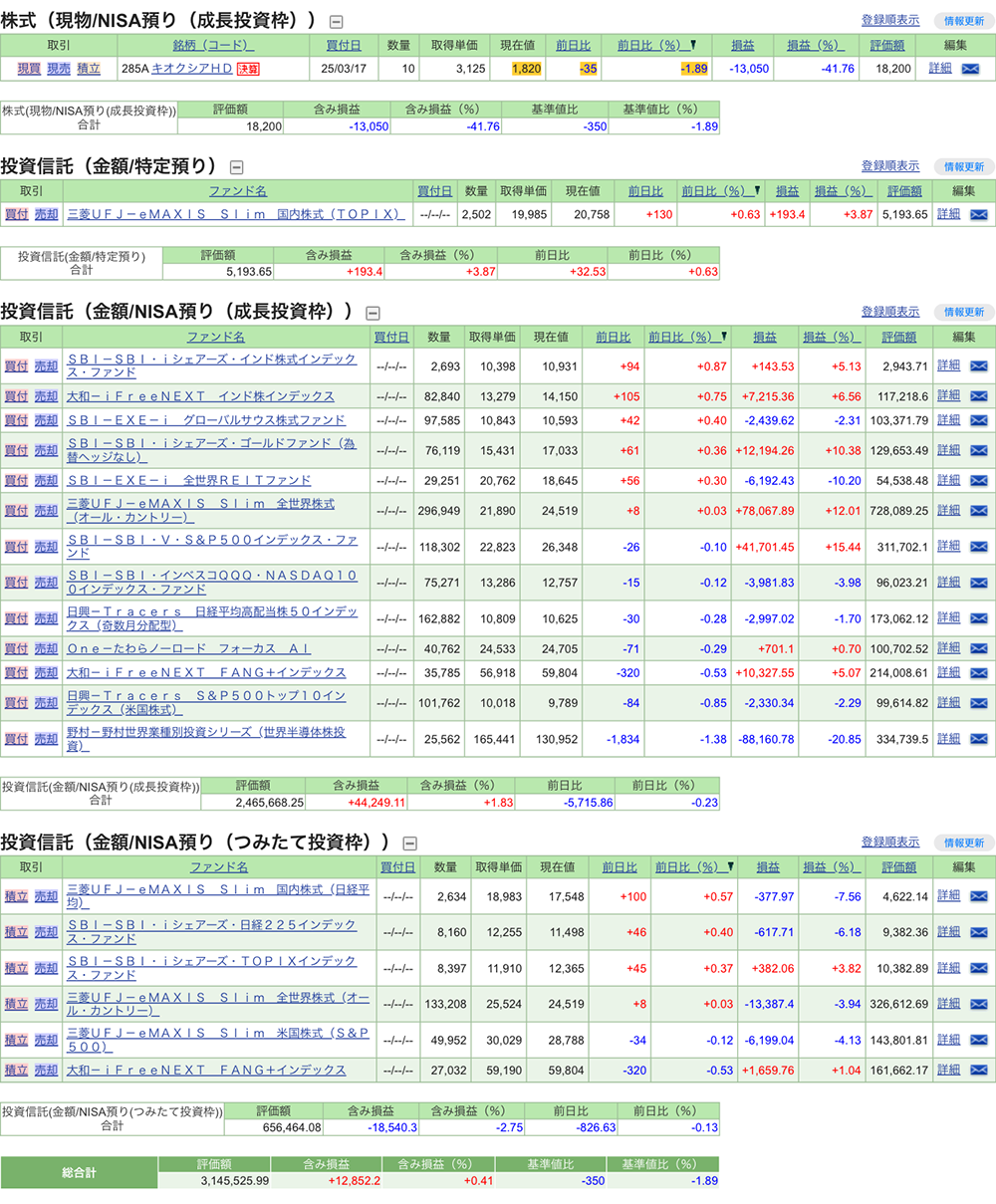Image resolution: width=996 pixels, height=1204 pixels.
Task: Click the mail icon for たわらノーロード フォーカス AI
Action: (978, 648)
